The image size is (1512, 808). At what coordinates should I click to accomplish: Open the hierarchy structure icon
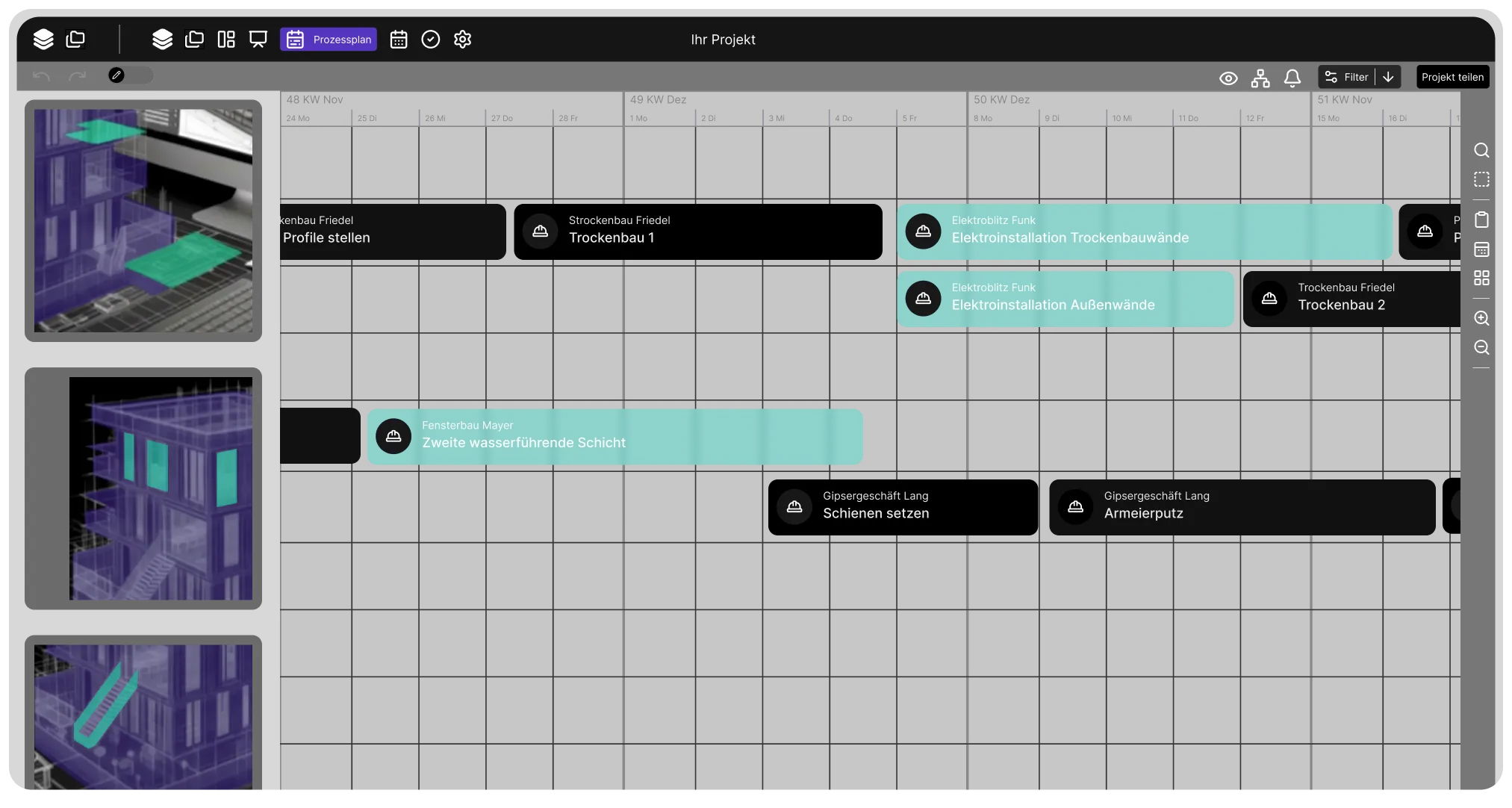1260,78
